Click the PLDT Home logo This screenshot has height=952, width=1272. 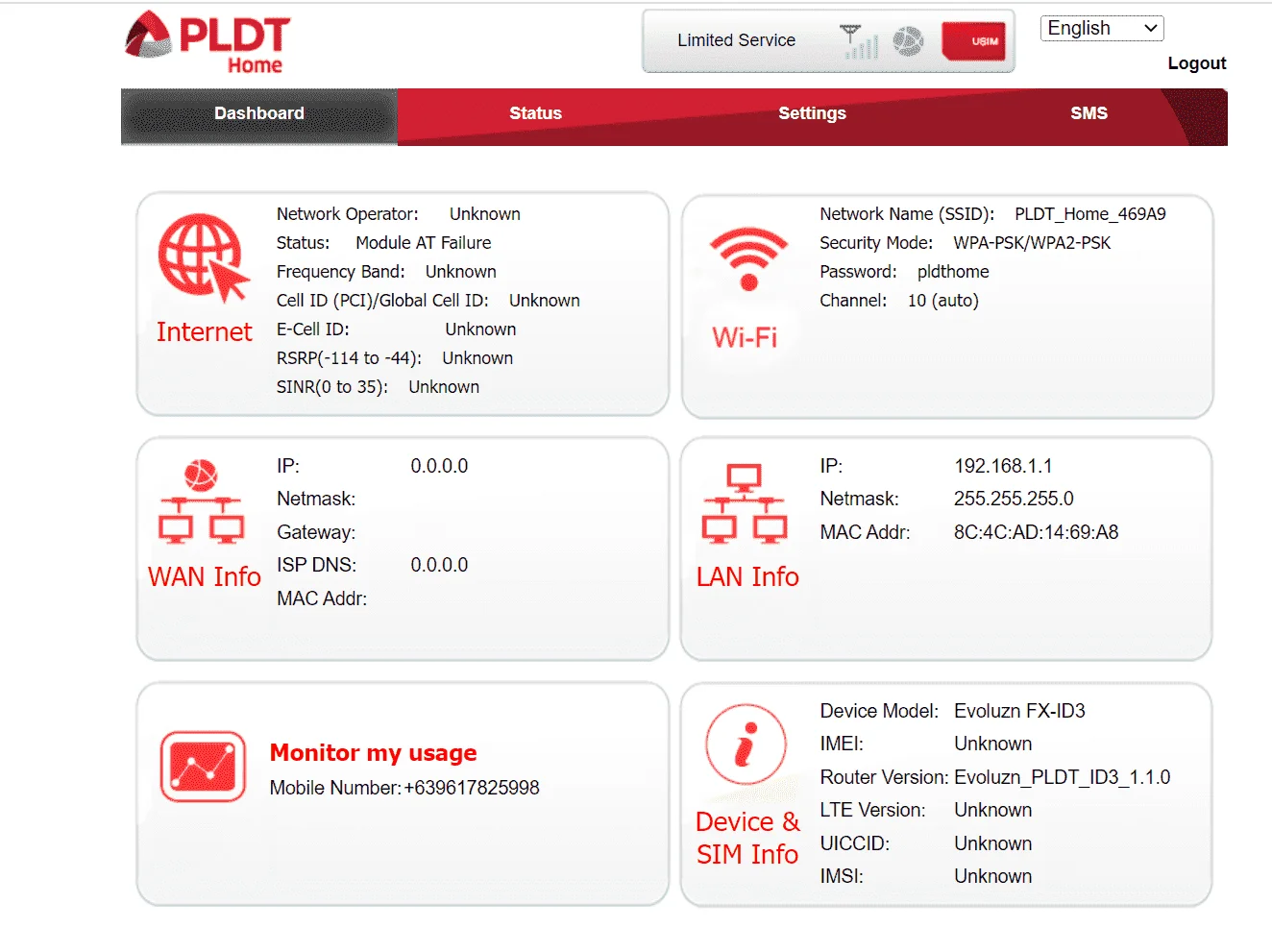point(208,43)
